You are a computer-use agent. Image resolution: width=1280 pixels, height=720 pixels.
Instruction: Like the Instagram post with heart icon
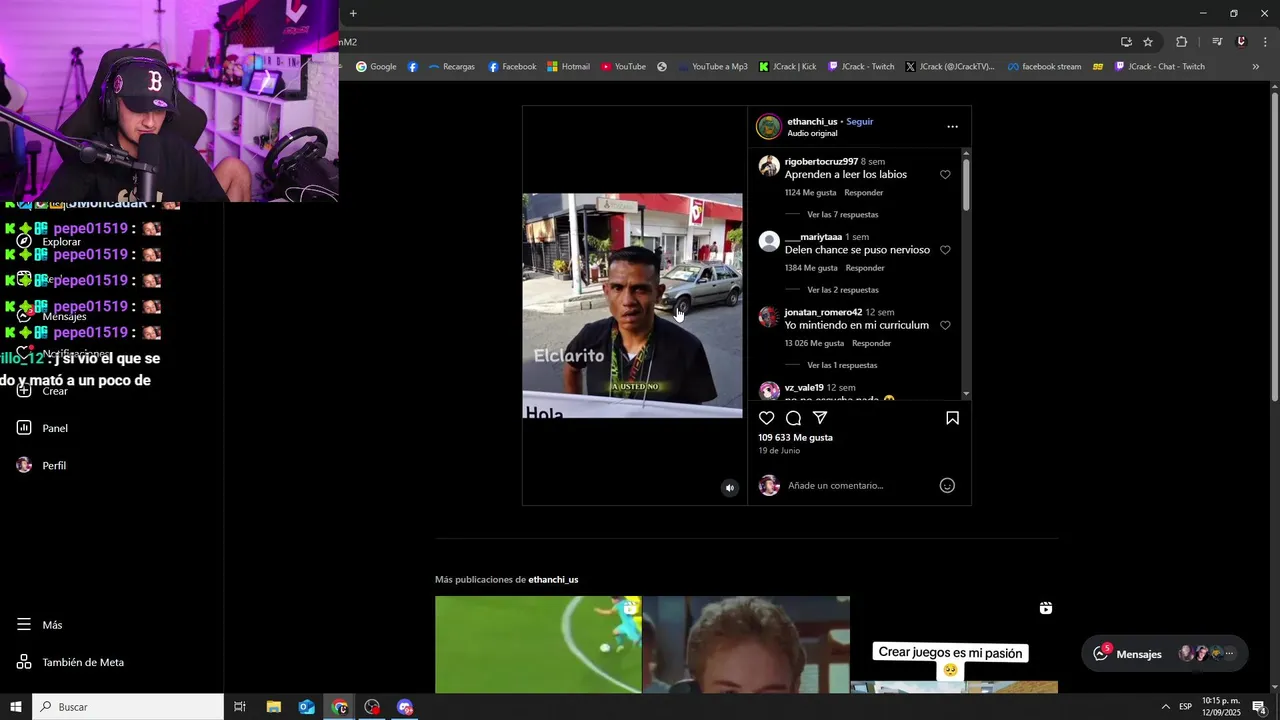[767, 418]
